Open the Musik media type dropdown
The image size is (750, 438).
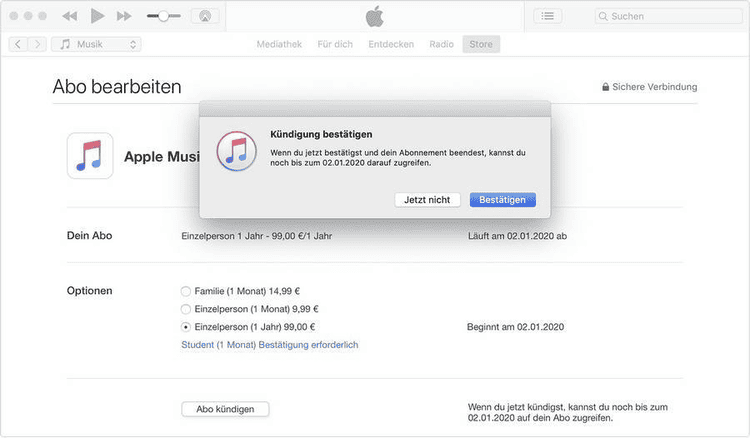[x=96, y=44]
